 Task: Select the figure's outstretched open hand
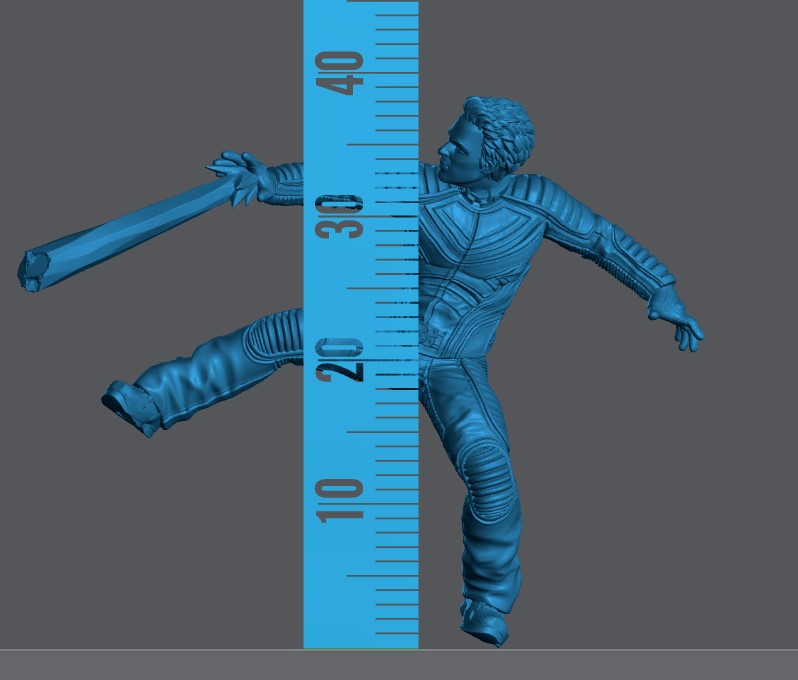(678, 320)
